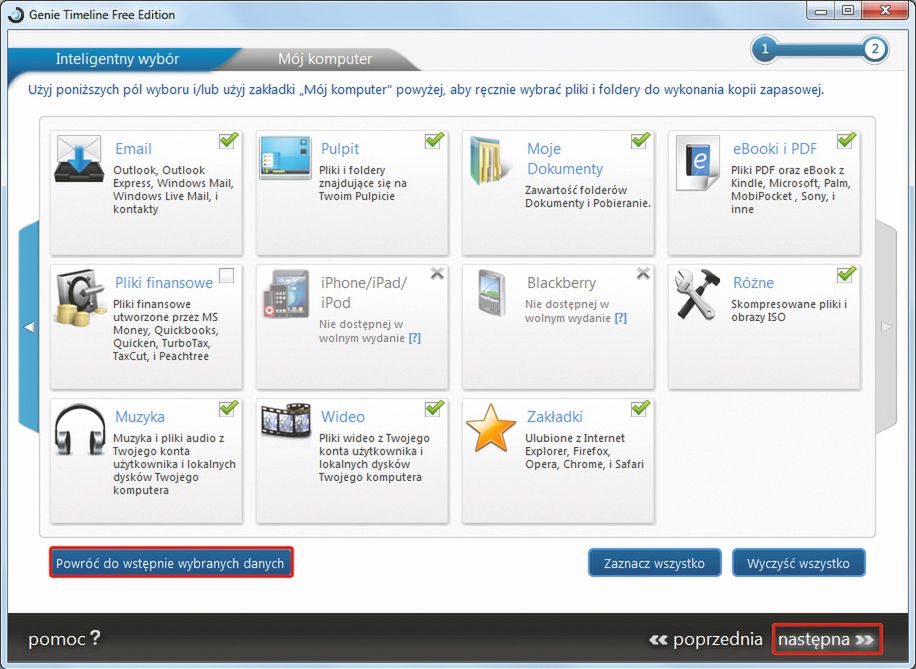Uncheck the Email checkbox
Image resolution: width=916 pixels, height=669 pixels.
click(228, 141)
